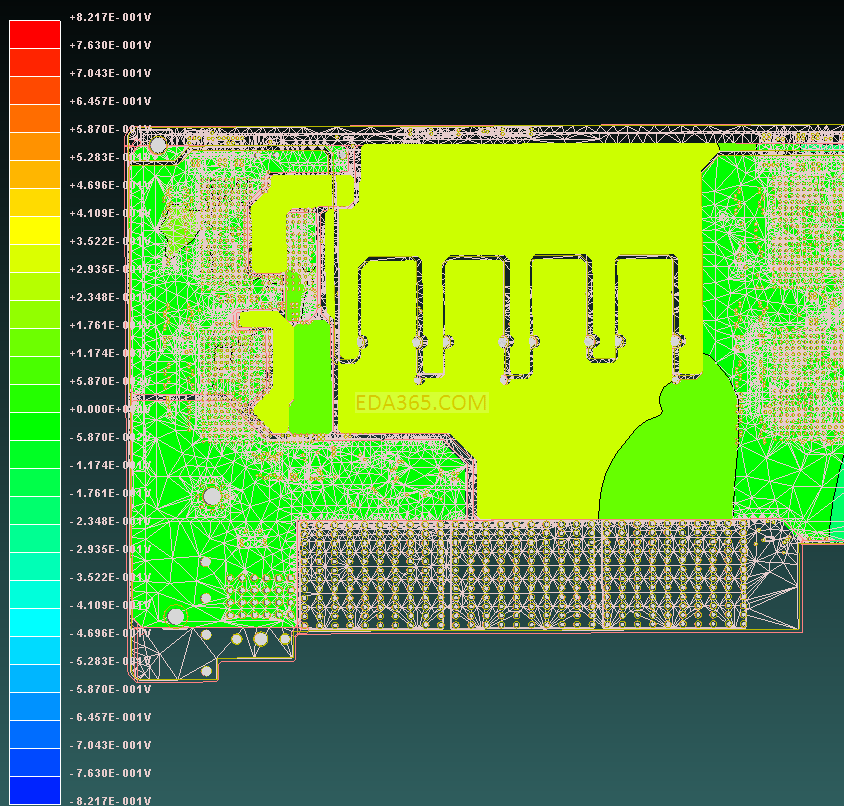This screenshot has width=844, height=806.
Task: Select the -7.630E-001V legend value
Action: click(x=110, y=773)
